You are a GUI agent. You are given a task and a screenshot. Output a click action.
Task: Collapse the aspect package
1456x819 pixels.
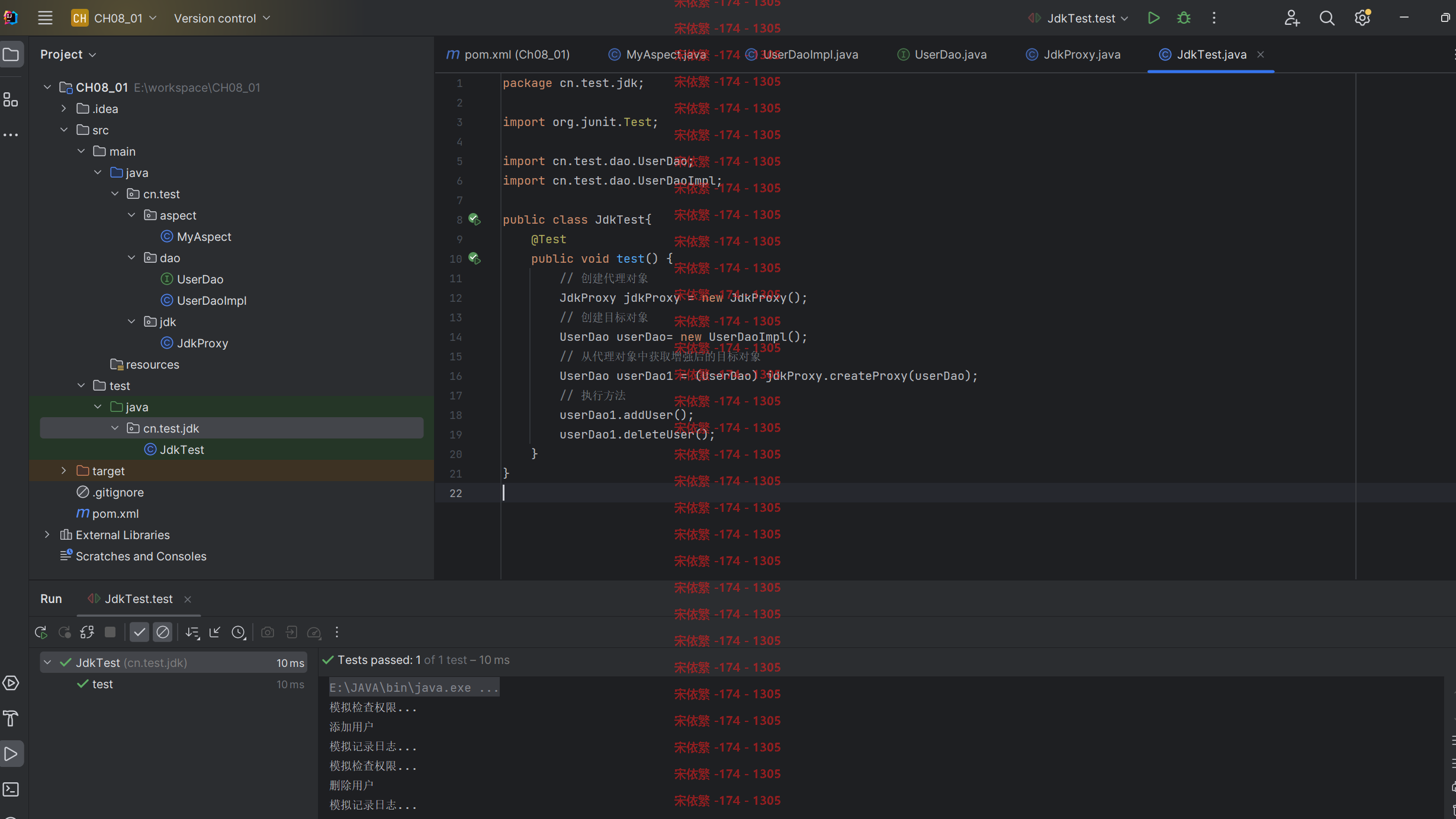(x=131, y=215)
